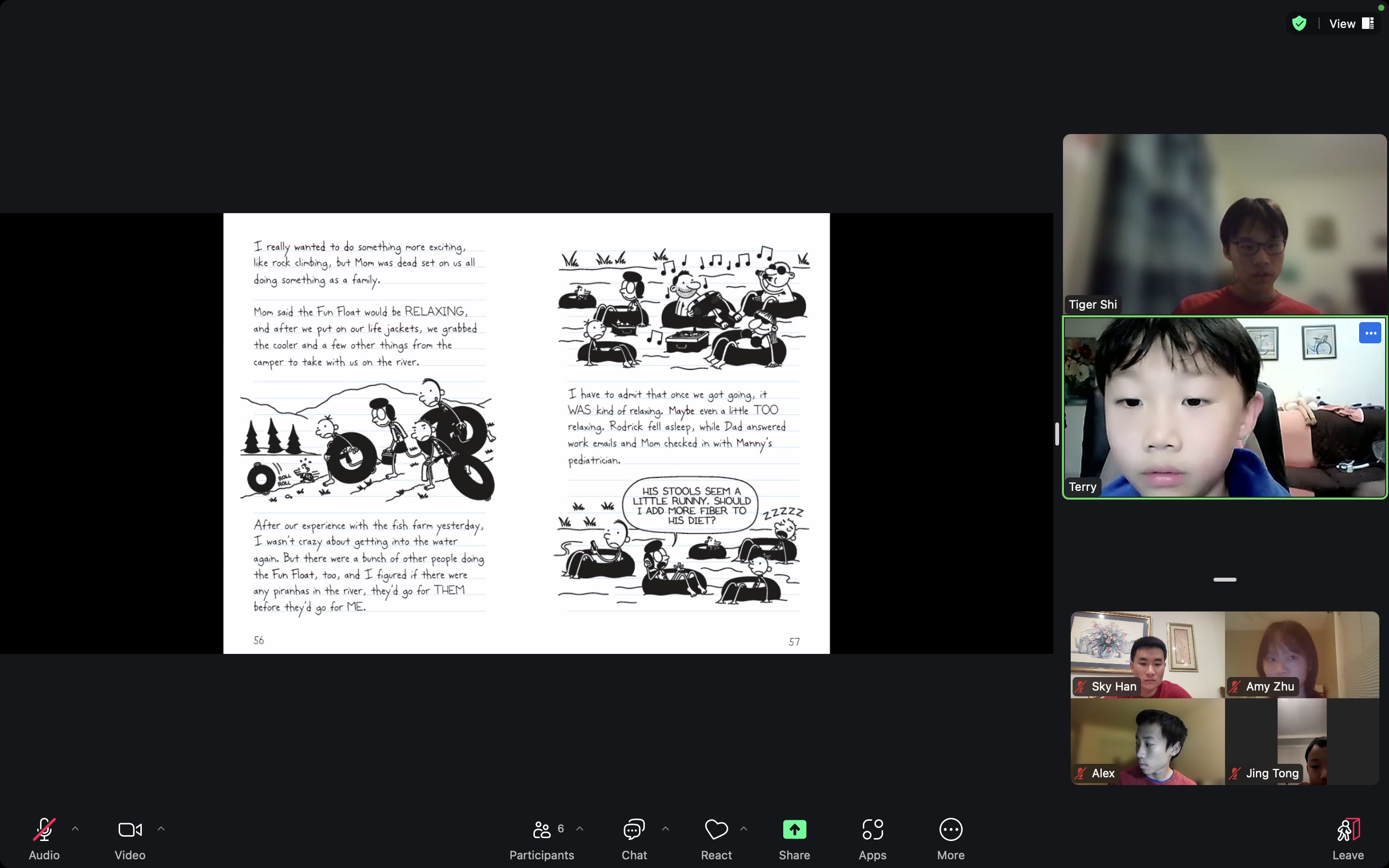This screenshot has height=868, width=1389.
Task: Click muted mic icon beside Sky Han
Action: (x=1081, y=687)
